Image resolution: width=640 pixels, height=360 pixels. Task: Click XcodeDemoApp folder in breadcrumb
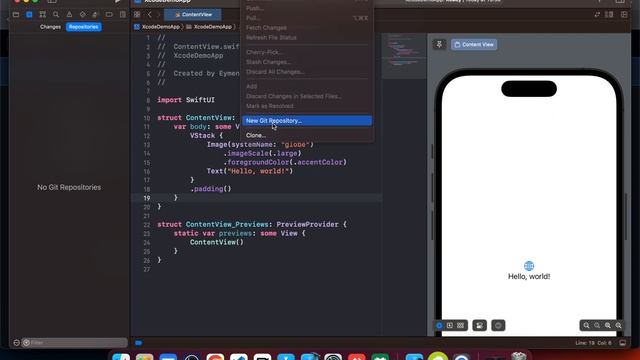[x=209, y=27]
